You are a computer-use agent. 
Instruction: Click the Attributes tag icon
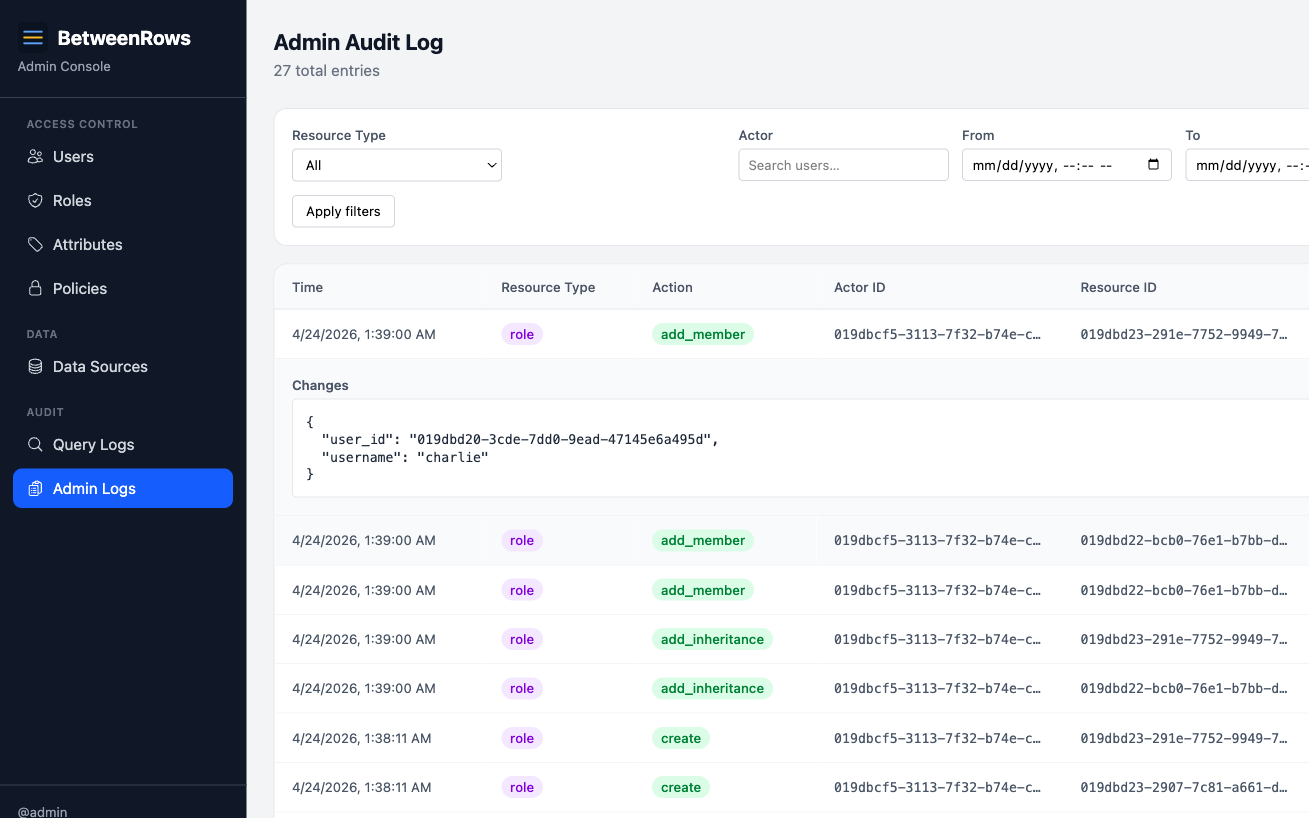click(x=35, y=245)
